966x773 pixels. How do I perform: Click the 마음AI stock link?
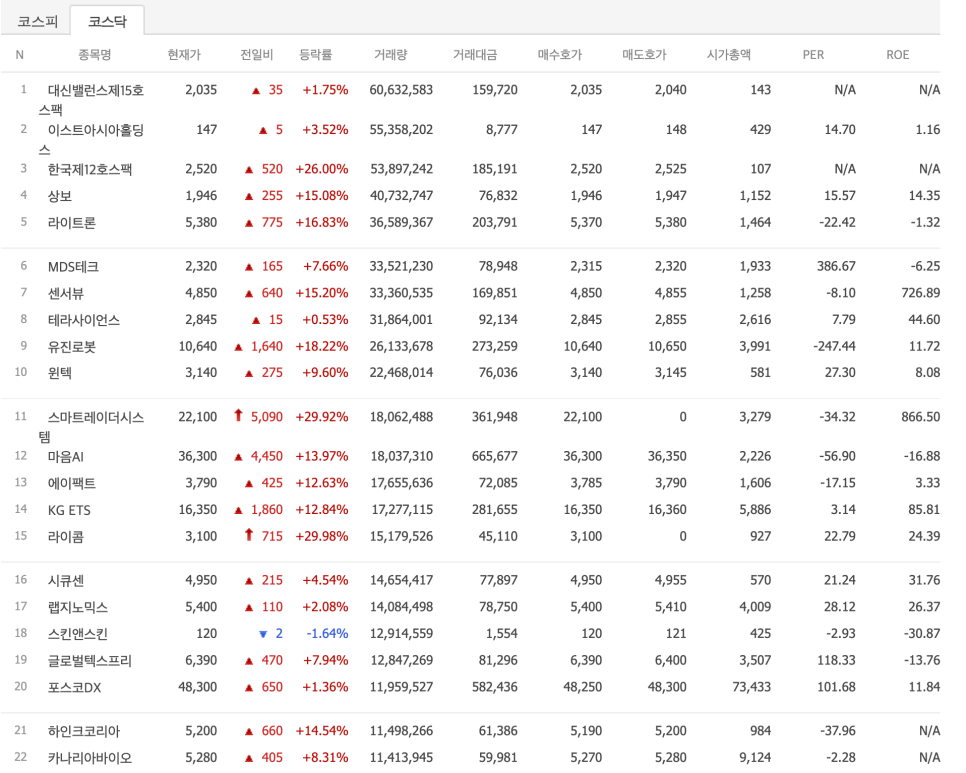[66, 456]
